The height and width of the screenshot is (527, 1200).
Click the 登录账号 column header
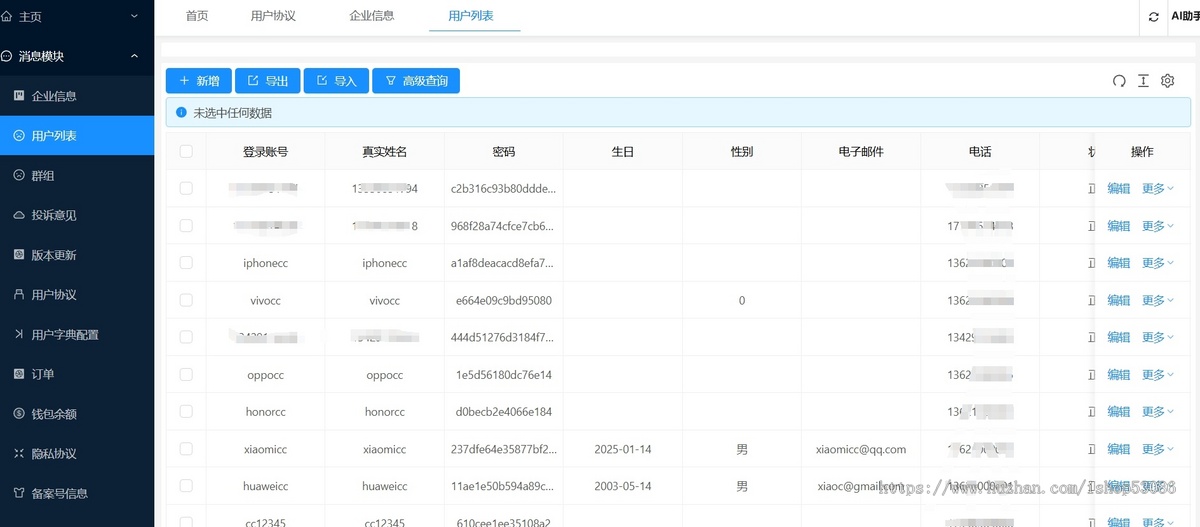coord(266,152)
